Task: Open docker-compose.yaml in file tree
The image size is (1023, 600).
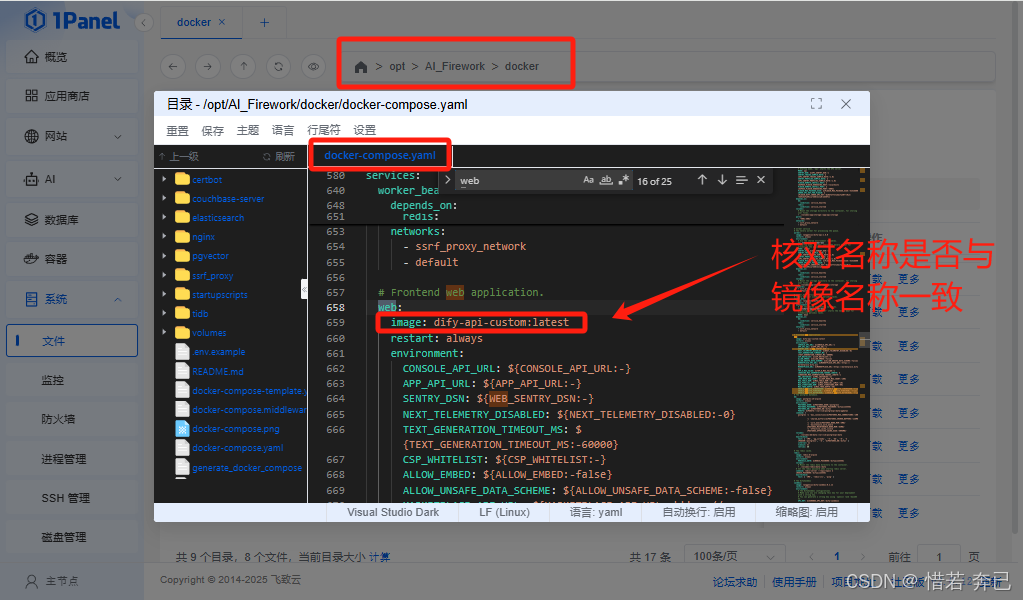Action: coord(237,448)
